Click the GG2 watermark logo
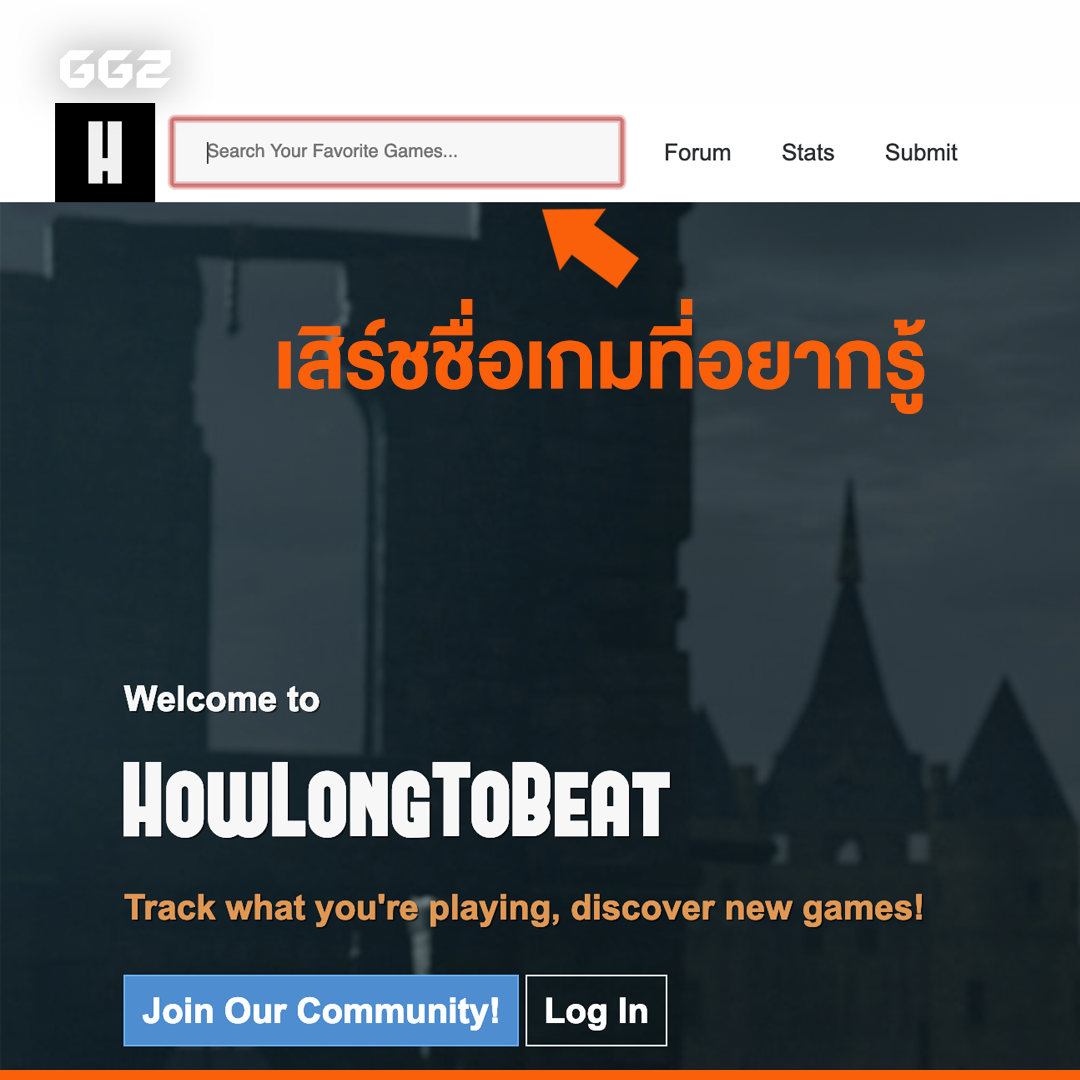Viewport: 1080px width, 1080px height. pyautogui.click(x=115, y=69)
